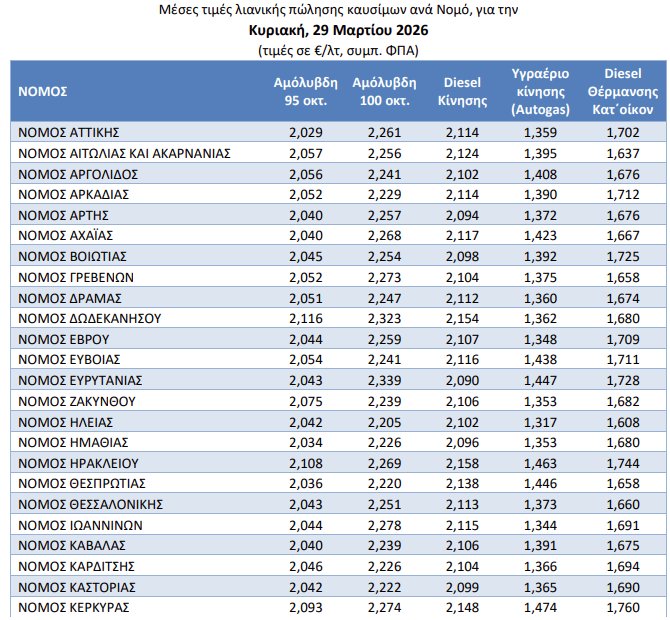Image resolution: width=670 pixels, height=620 pixels.
Task: Select heating diesel price 1,608 for ΗΛΕΙΑΣ
Action: pos(622,421)
